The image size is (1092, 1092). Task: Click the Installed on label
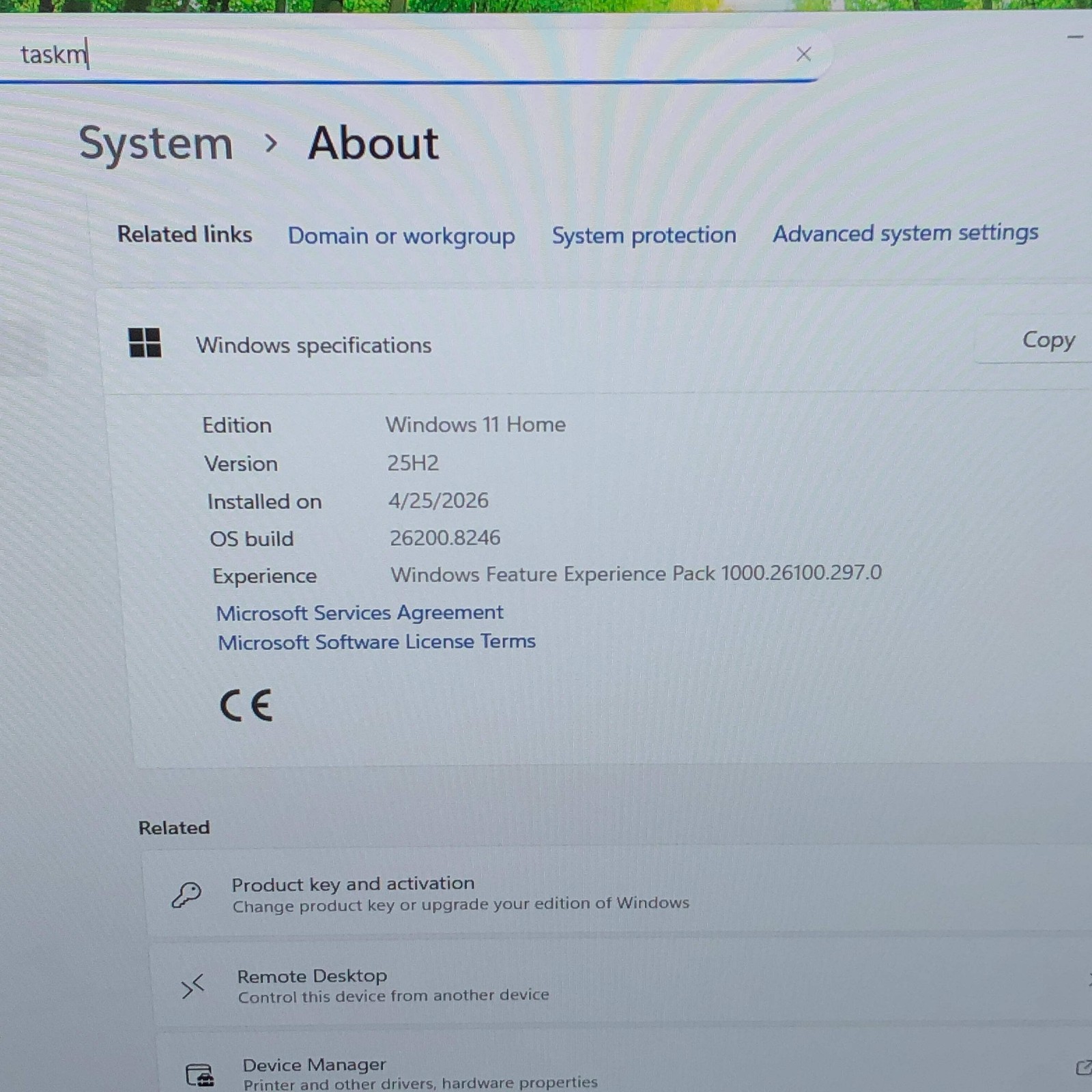point(264,502)
